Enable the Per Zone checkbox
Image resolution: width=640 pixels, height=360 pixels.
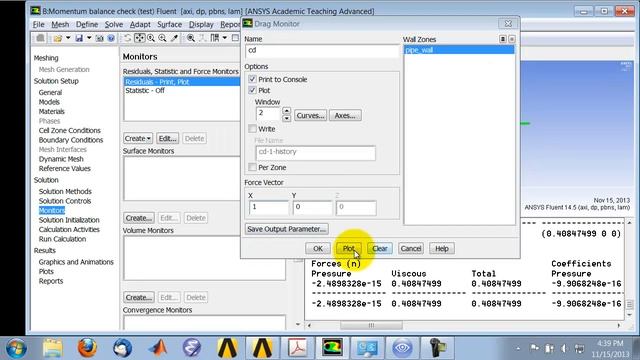[x=252, y=167]
